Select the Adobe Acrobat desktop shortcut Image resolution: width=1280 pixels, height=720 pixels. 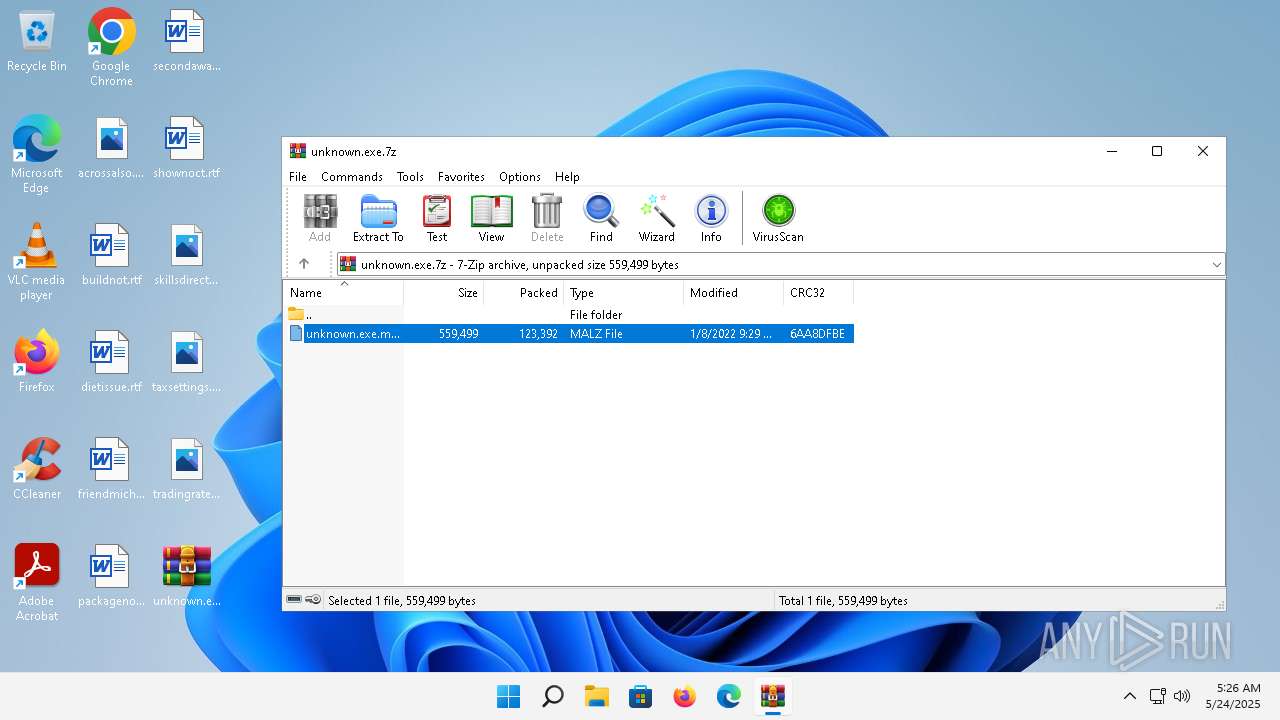pos(37,582)
